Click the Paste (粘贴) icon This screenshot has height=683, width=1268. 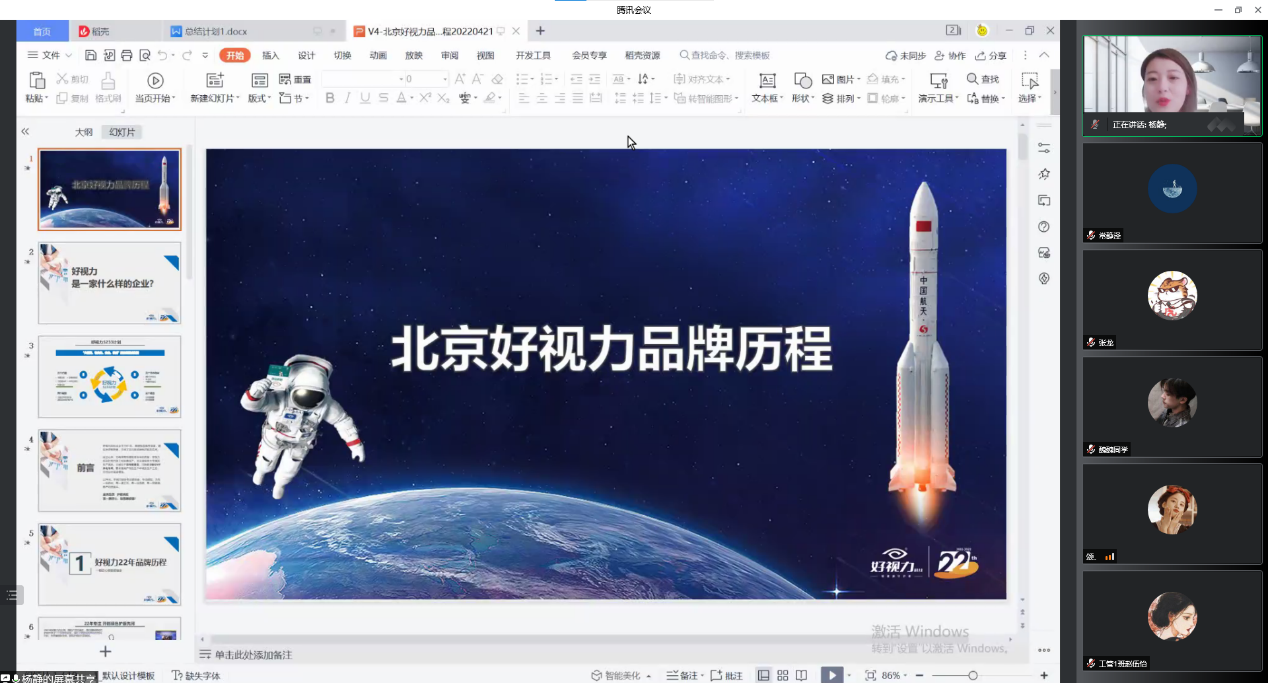click(x=37, y=80)
